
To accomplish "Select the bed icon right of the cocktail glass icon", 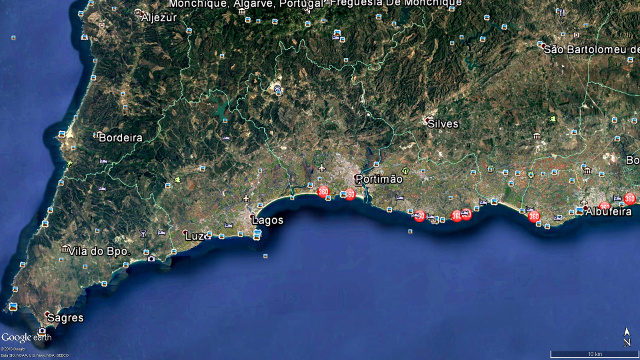I will (162, 233).
